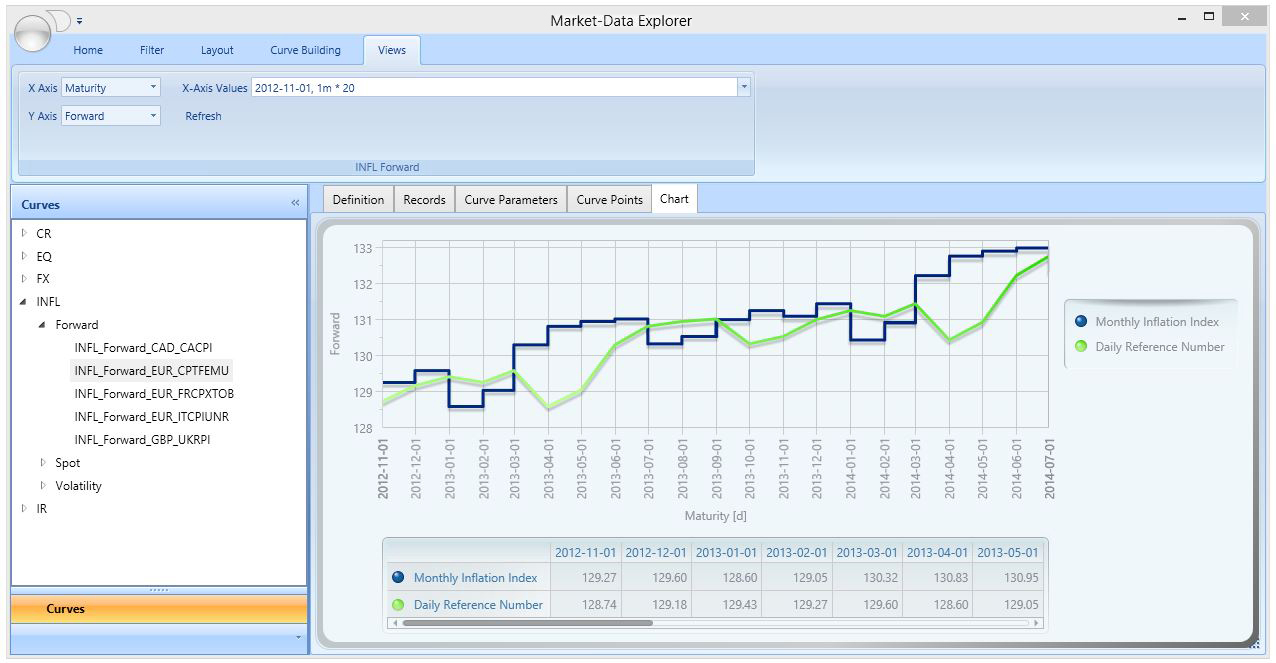
Task: Expand the Volatility tree node
Action: [43, 486]
